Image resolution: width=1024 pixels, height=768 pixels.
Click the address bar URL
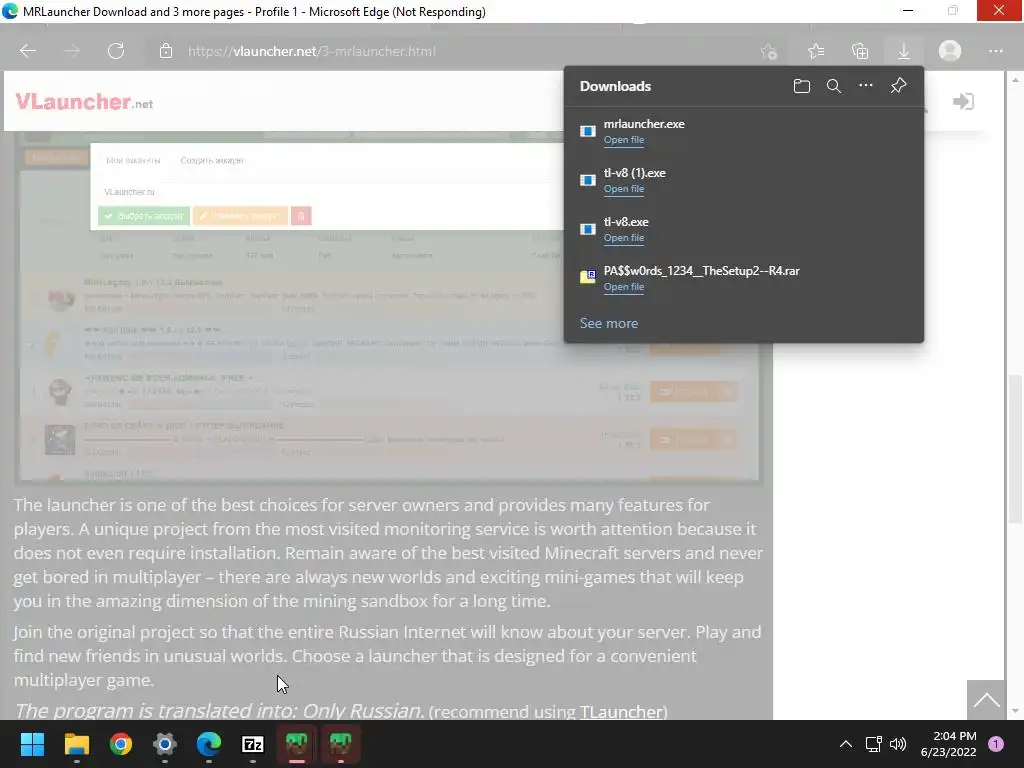[x=312, y=52]
